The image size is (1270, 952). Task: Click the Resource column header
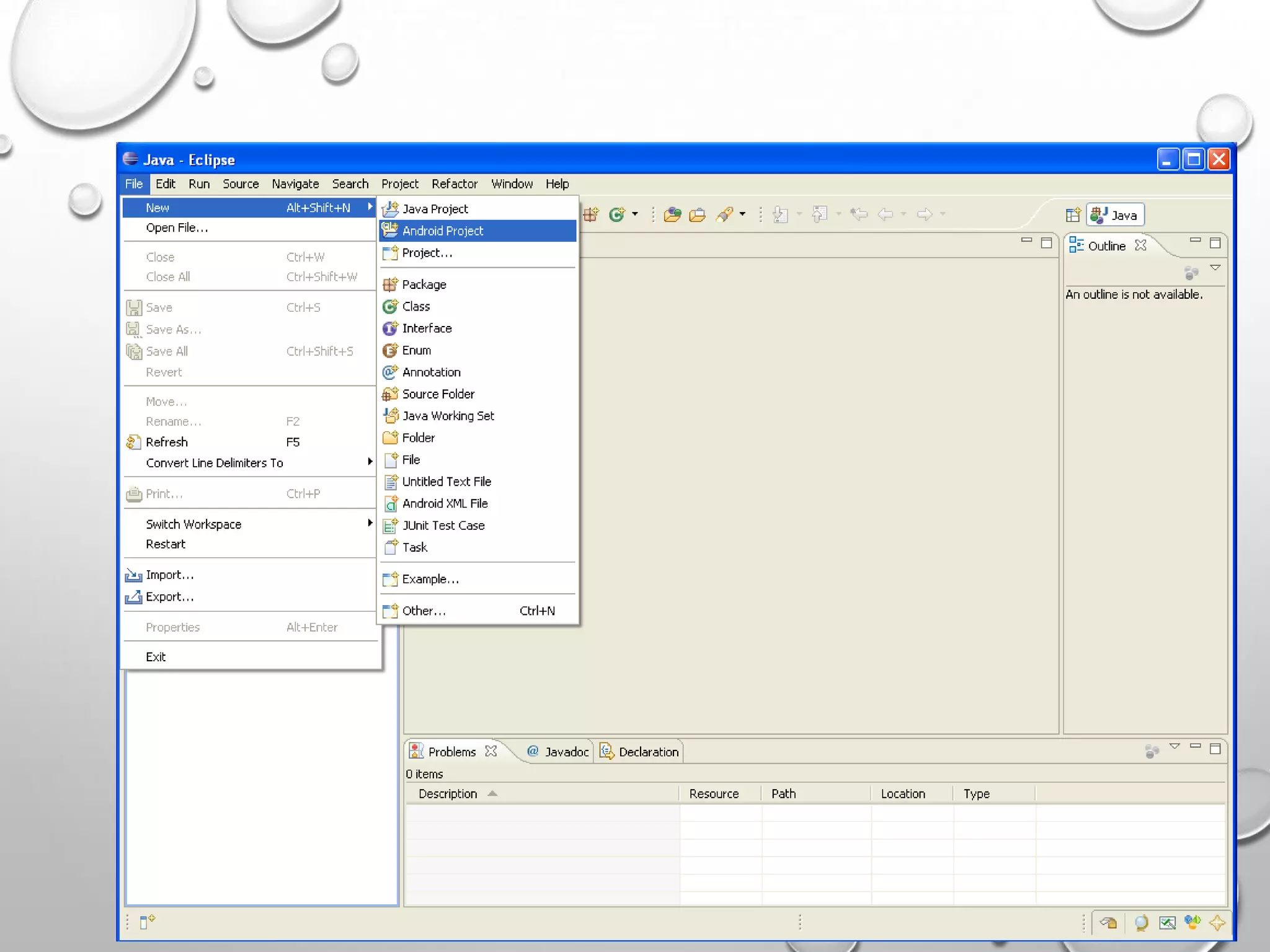click(721, 794)
